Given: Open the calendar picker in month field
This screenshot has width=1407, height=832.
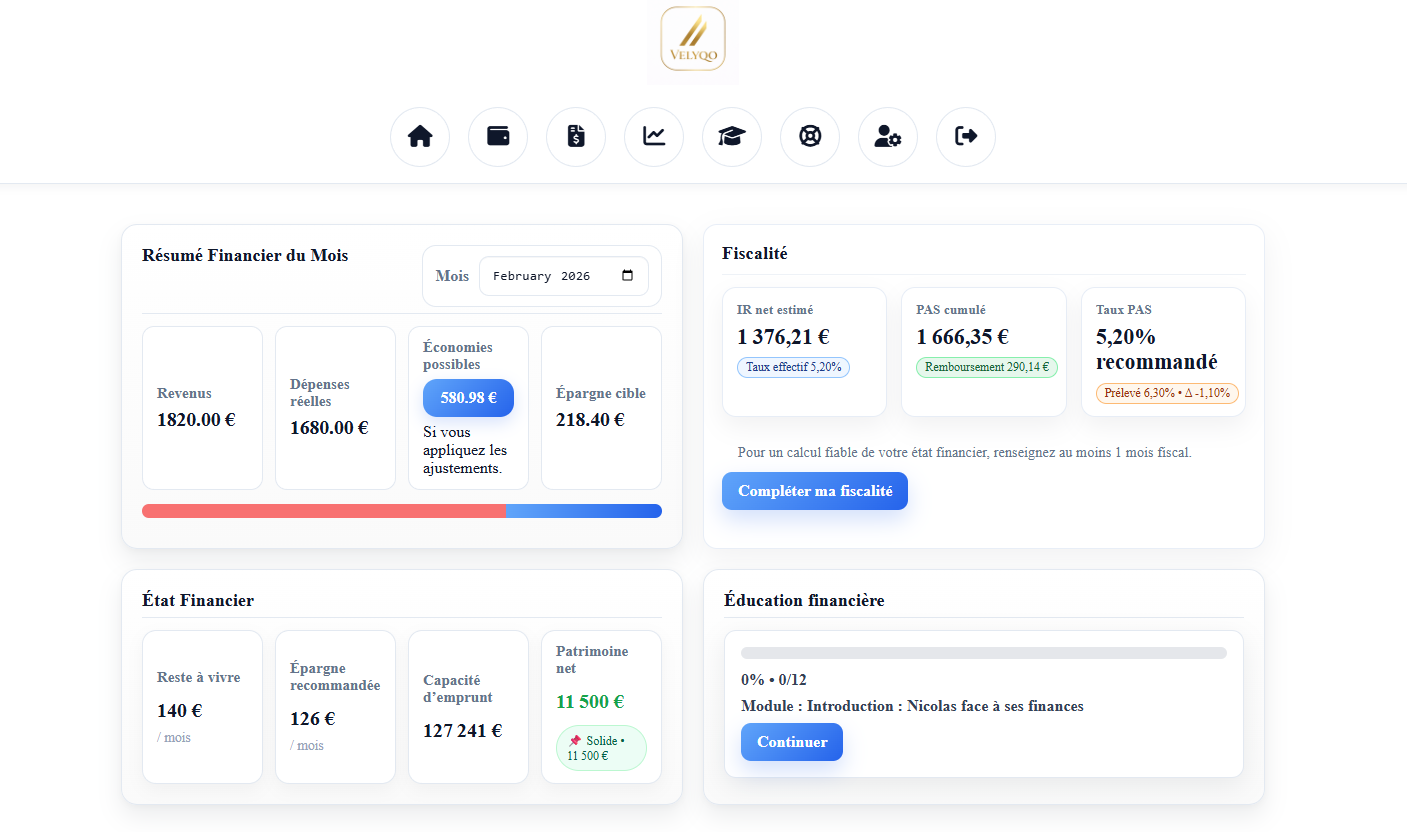Looking at the screenshot, I should pos(628,276).
